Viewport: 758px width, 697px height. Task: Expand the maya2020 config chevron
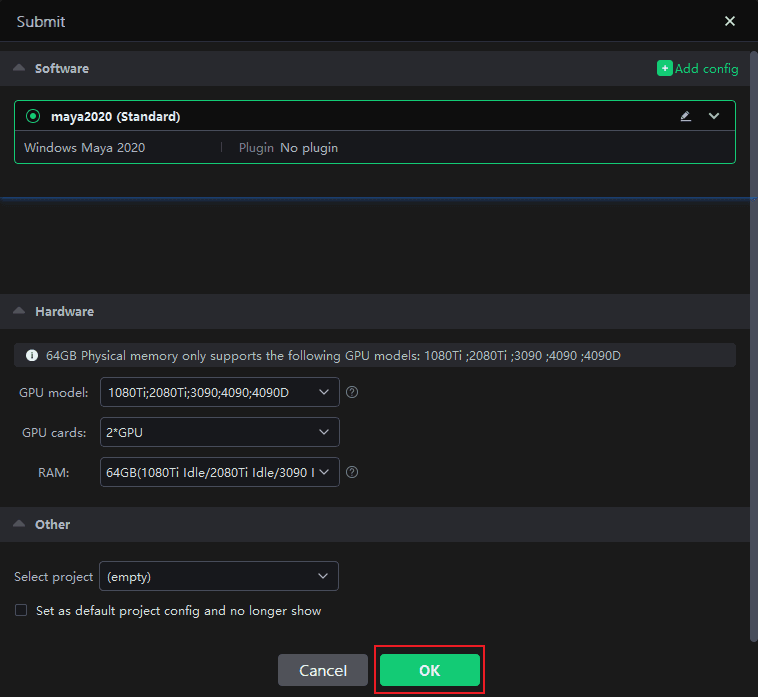tap(714, 116)
